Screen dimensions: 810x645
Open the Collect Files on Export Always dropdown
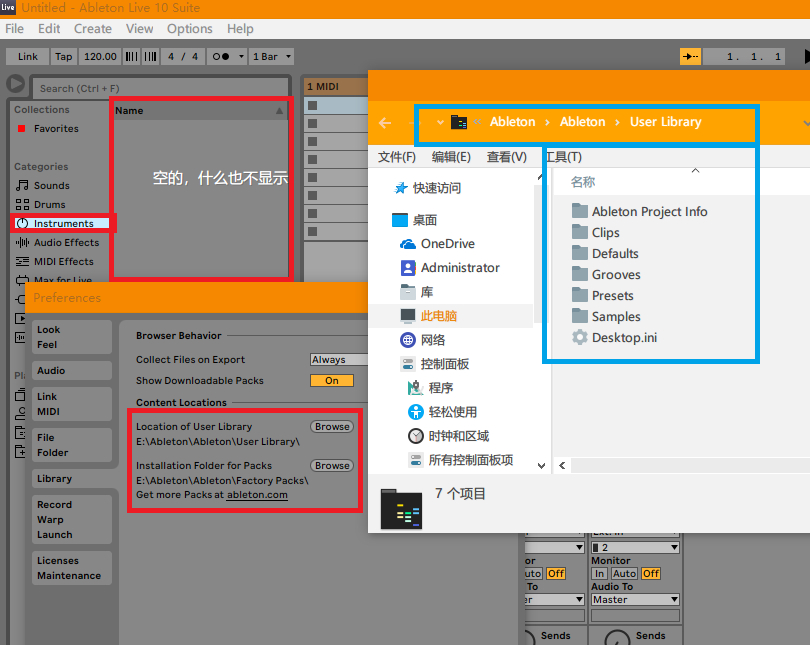339,359
